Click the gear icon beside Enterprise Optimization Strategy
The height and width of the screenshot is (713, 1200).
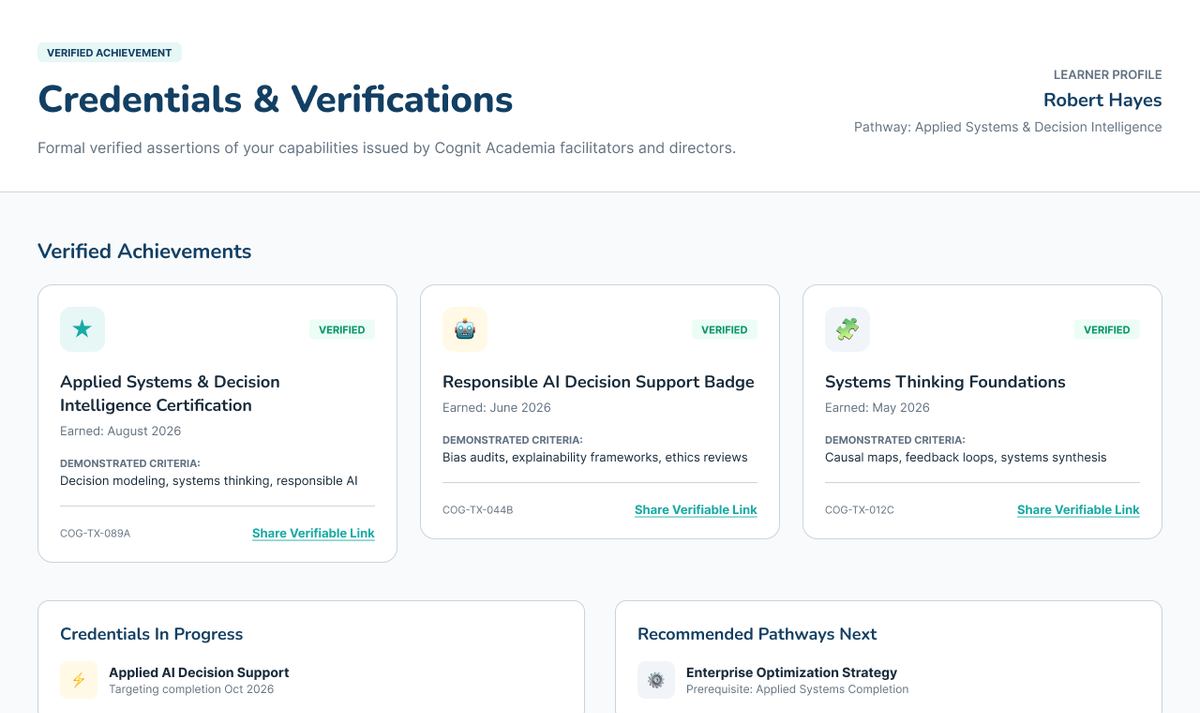coord(656,680)
